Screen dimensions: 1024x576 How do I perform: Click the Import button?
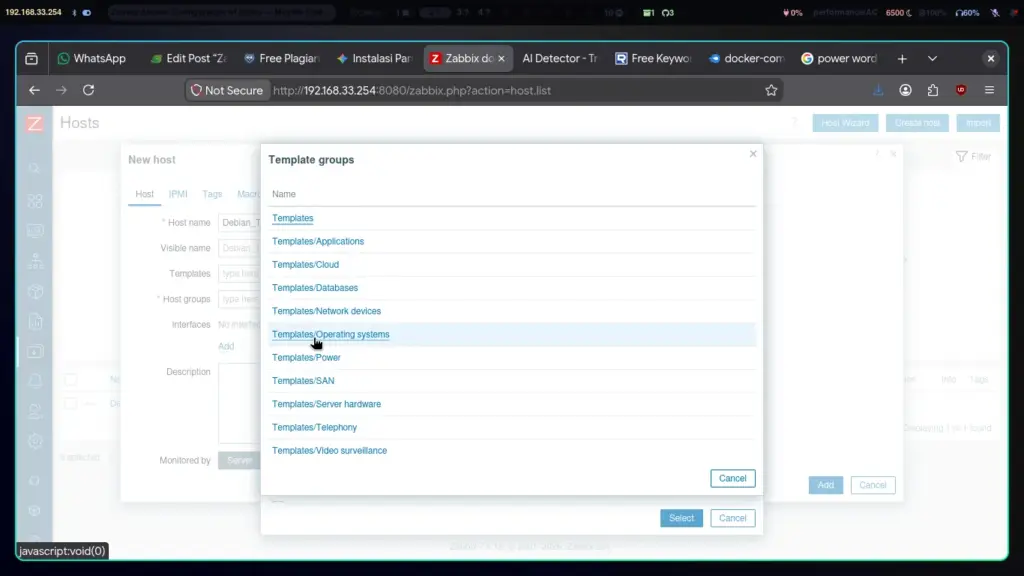(978, 123)
